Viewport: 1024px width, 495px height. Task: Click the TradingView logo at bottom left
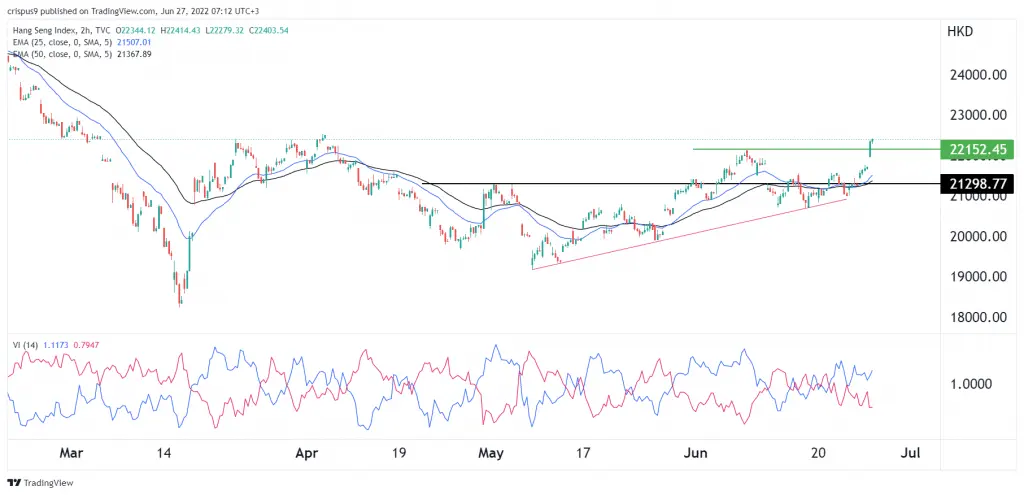point(40,483)
